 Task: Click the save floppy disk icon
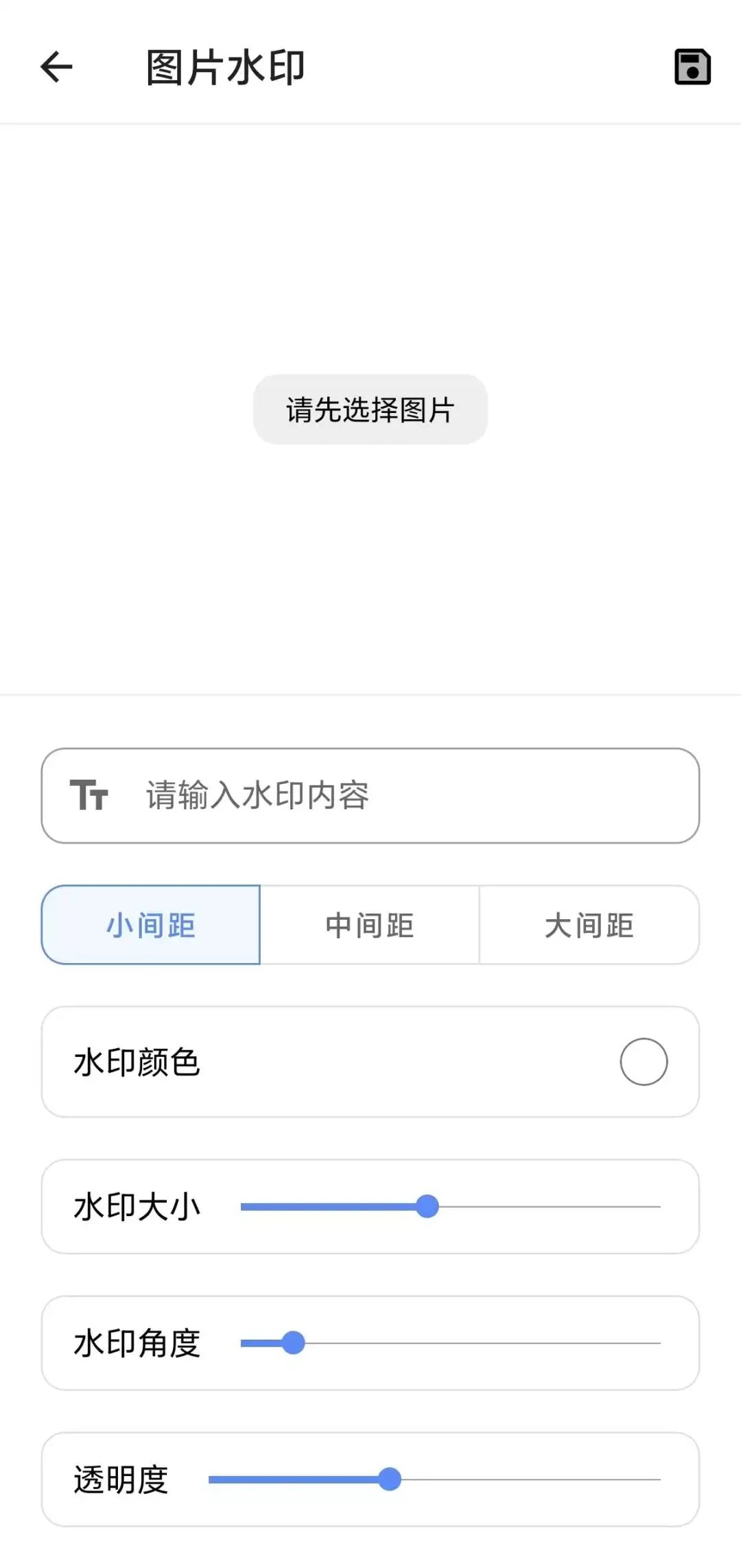pos(692,67)
